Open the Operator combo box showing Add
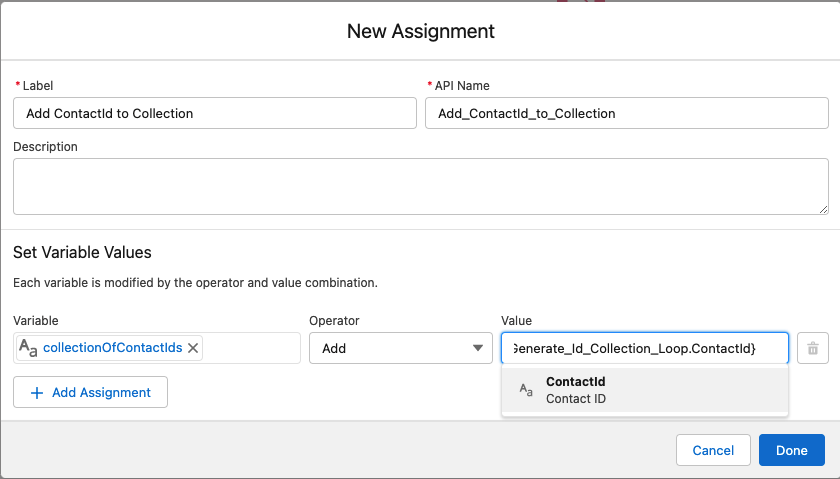The height and width of the screenshot is (479, 840). [x=395, y=348]
